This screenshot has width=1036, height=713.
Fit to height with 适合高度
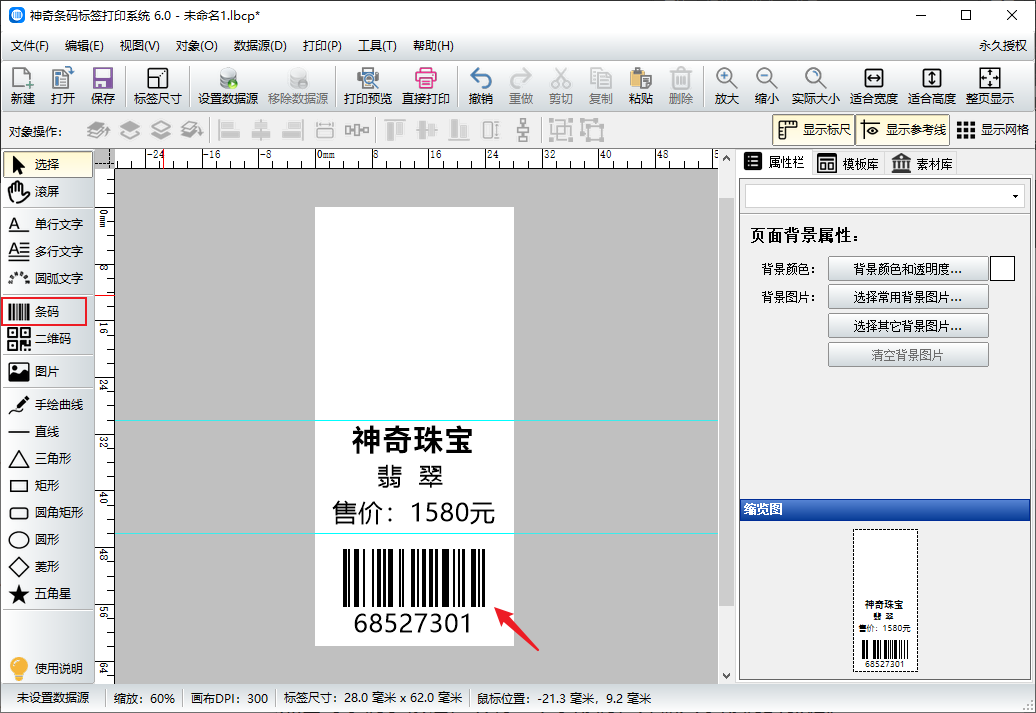tap(932, 86)
